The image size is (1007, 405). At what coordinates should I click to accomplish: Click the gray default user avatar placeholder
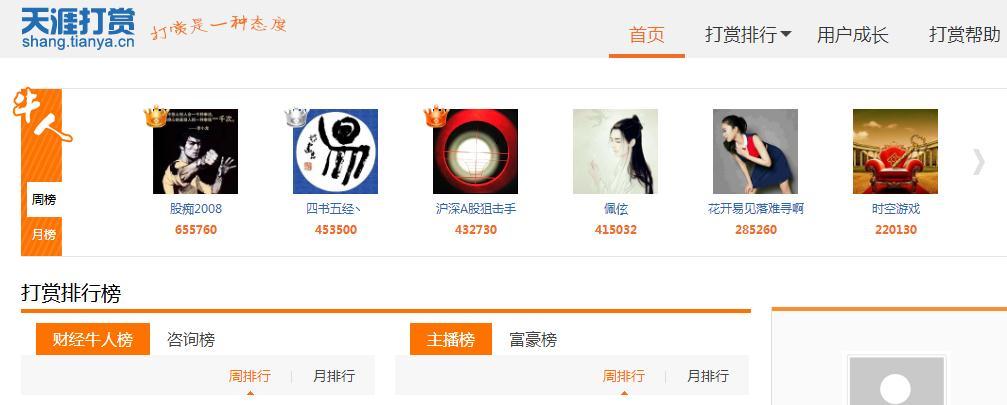(x=896, y=380)
